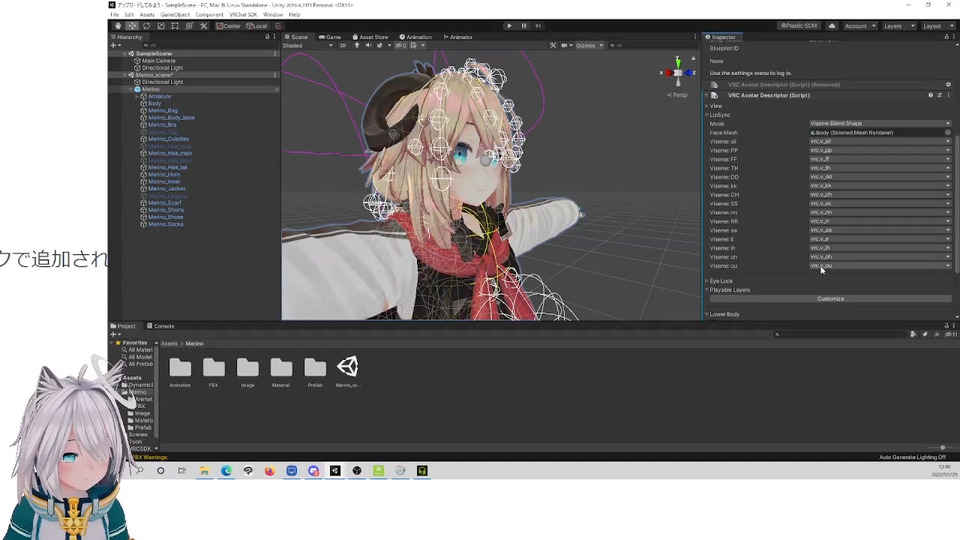
Task: Open the cloud services icon
Action: (832, 26)
